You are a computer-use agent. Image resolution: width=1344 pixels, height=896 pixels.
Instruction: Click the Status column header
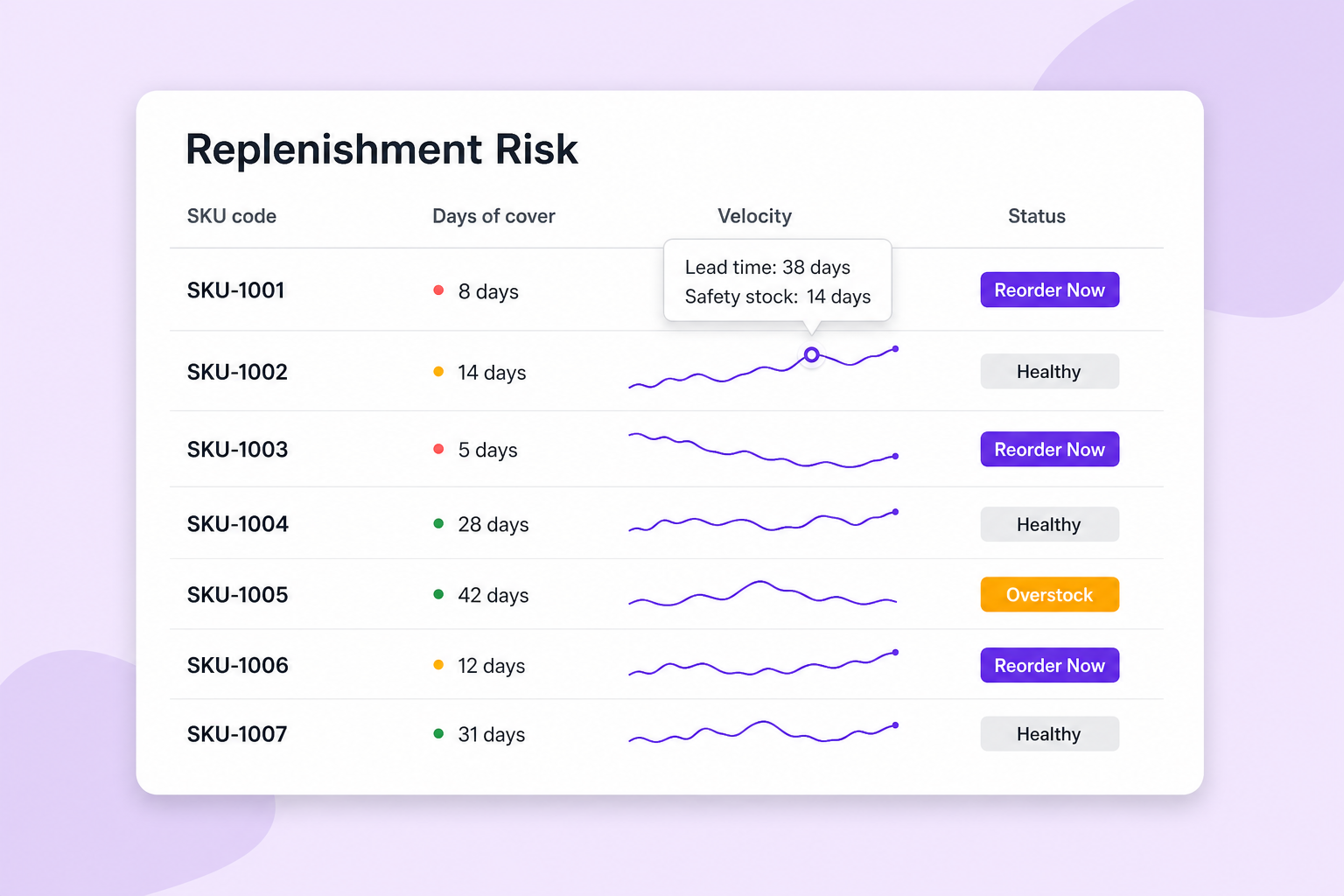click(1037, 216)
